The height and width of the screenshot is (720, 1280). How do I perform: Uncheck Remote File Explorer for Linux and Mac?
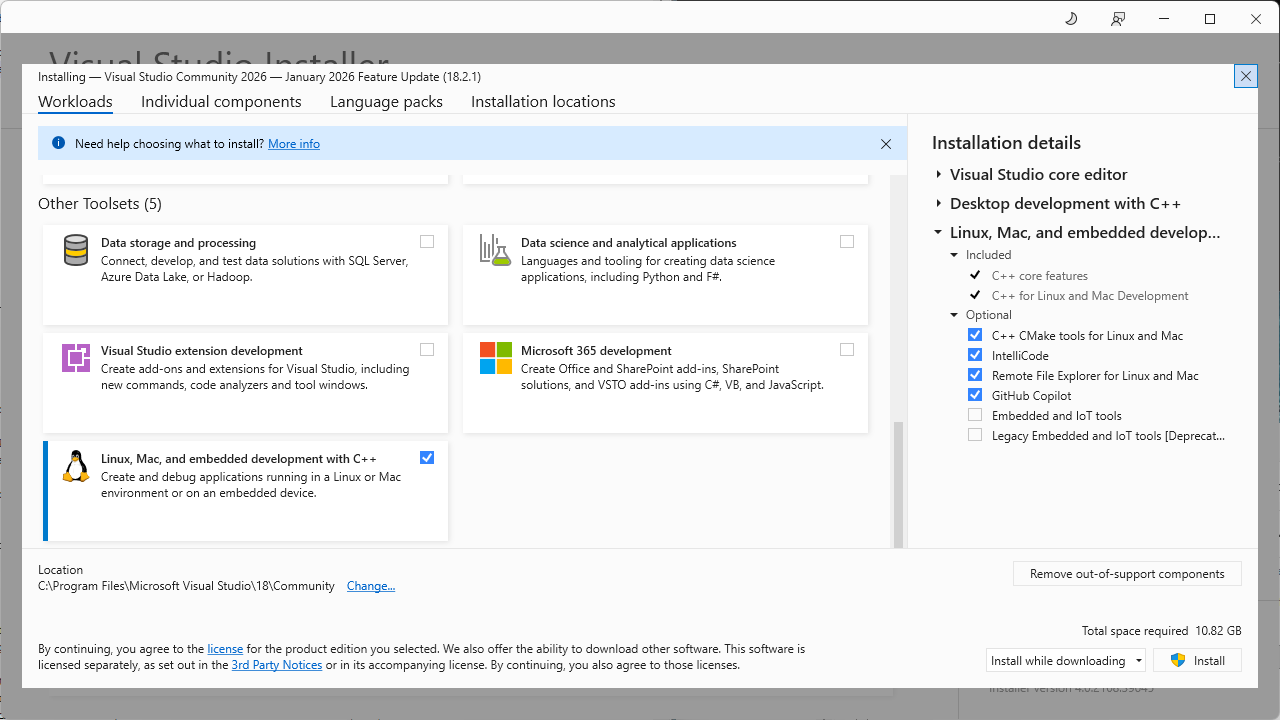coord(975,375)
